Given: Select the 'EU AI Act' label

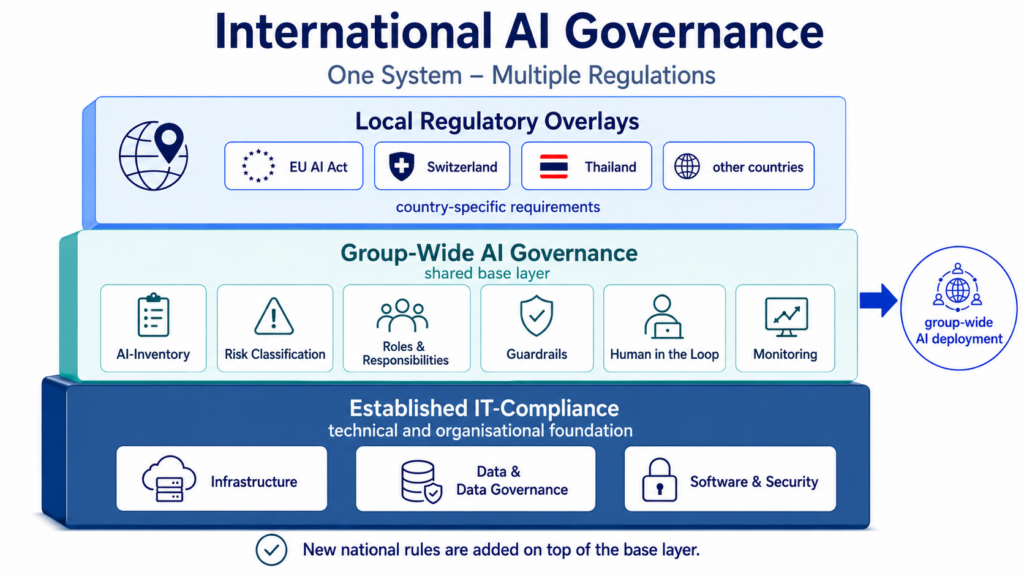Looking at the screenshot, I should point(319,167).
